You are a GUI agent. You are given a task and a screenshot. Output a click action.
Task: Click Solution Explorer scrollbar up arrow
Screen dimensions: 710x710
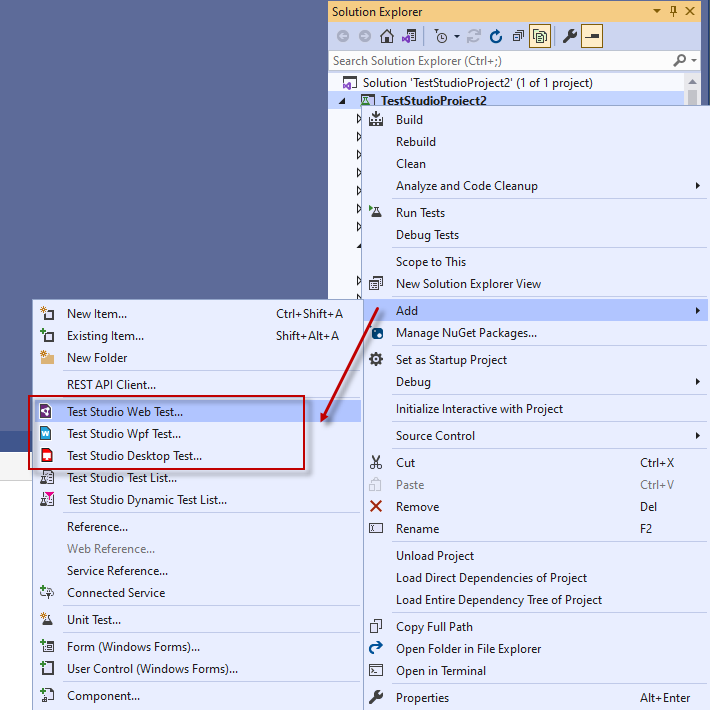[x=692, y=82]
